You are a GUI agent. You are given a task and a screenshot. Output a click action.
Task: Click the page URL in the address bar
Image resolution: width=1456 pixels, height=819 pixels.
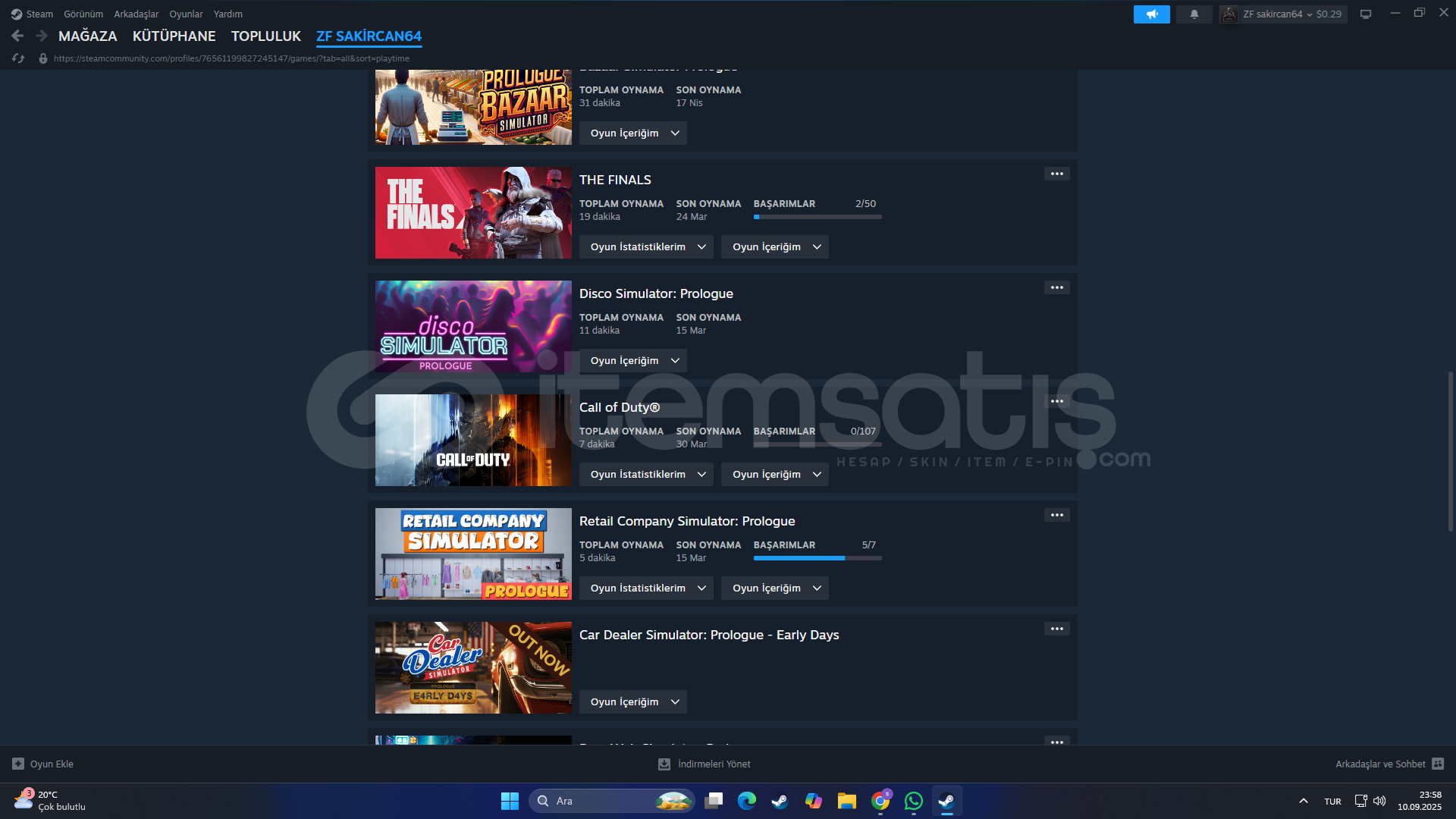click(x=231, y=58)
